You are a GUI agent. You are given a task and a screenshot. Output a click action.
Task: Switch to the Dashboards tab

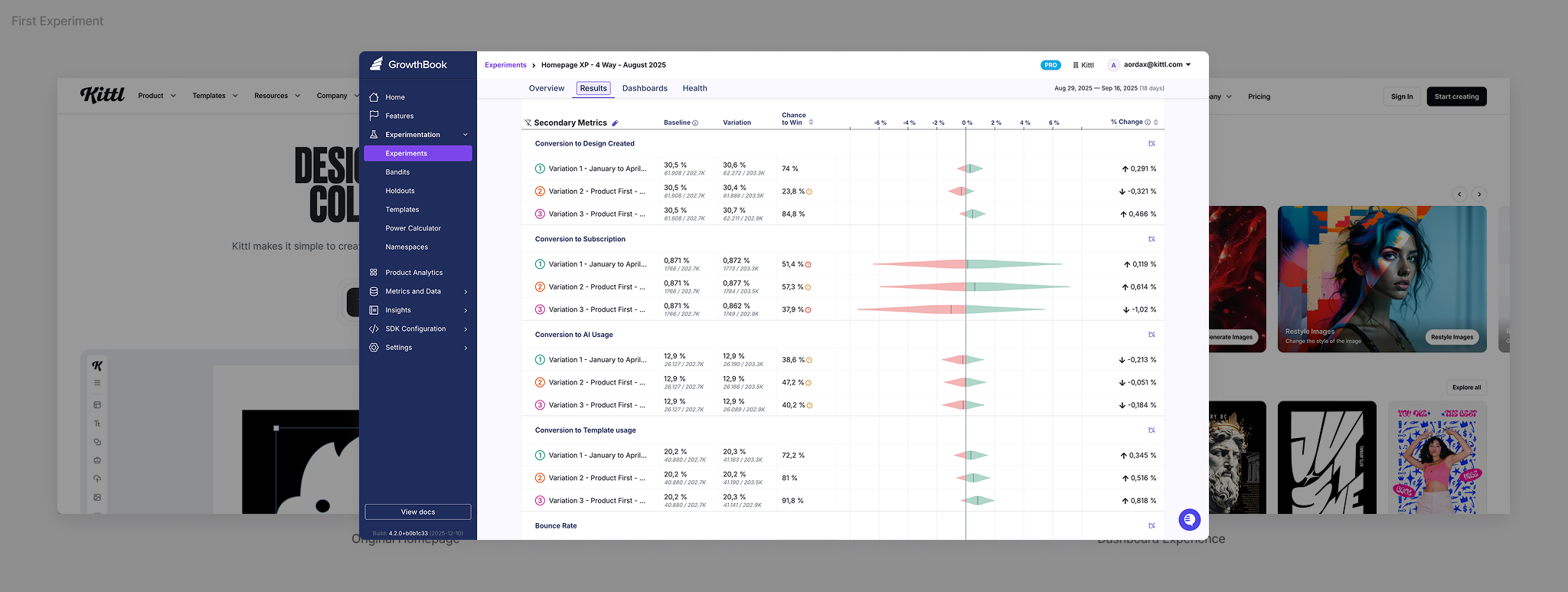click(645, 88)
